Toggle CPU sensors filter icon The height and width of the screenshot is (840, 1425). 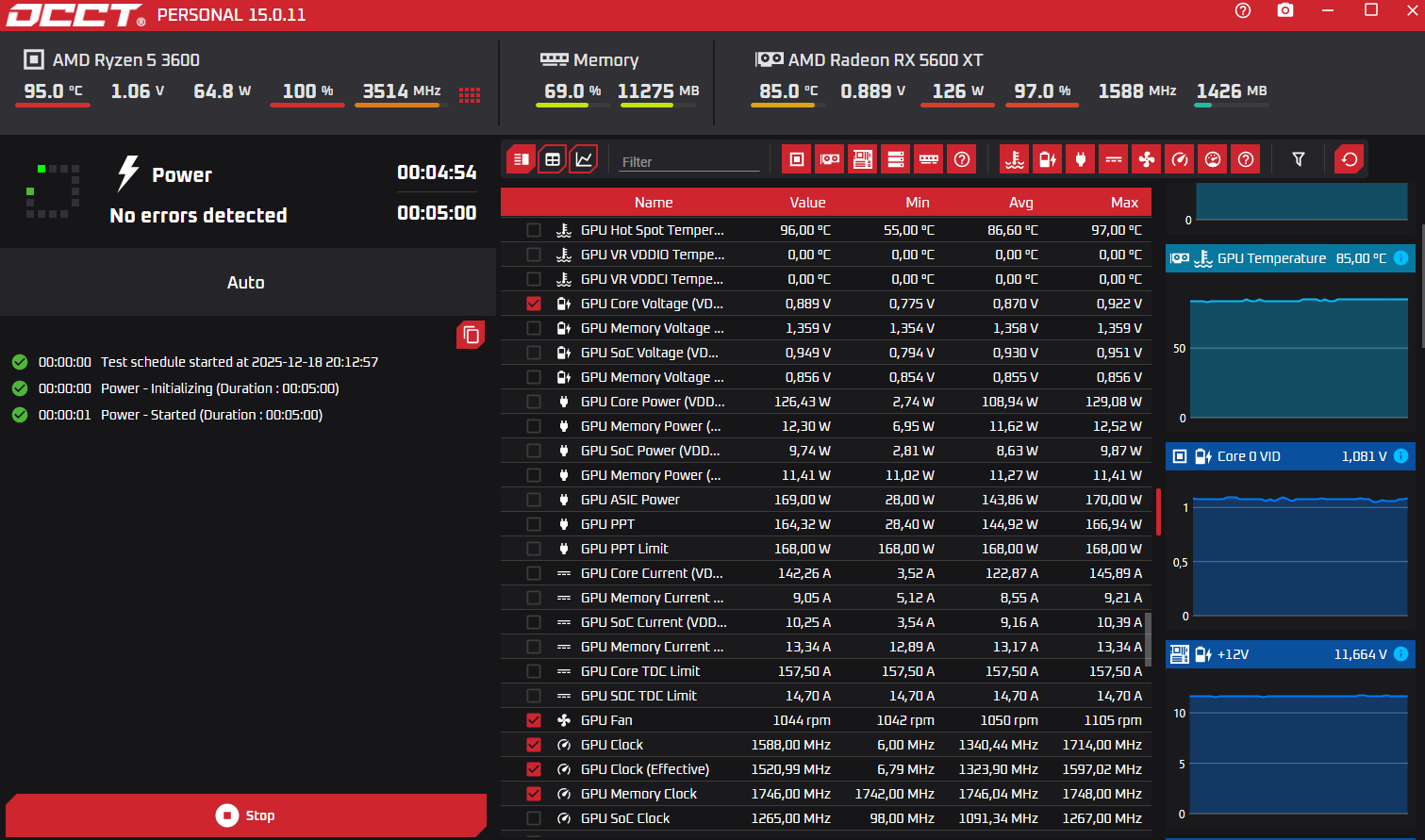point(797,160)
